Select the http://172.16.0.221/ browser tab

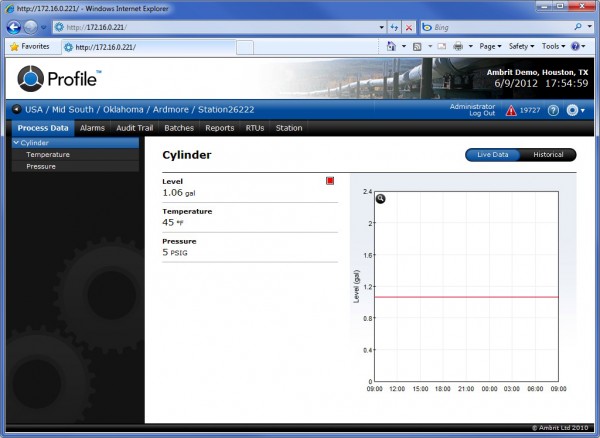click(x=148, y=47)
